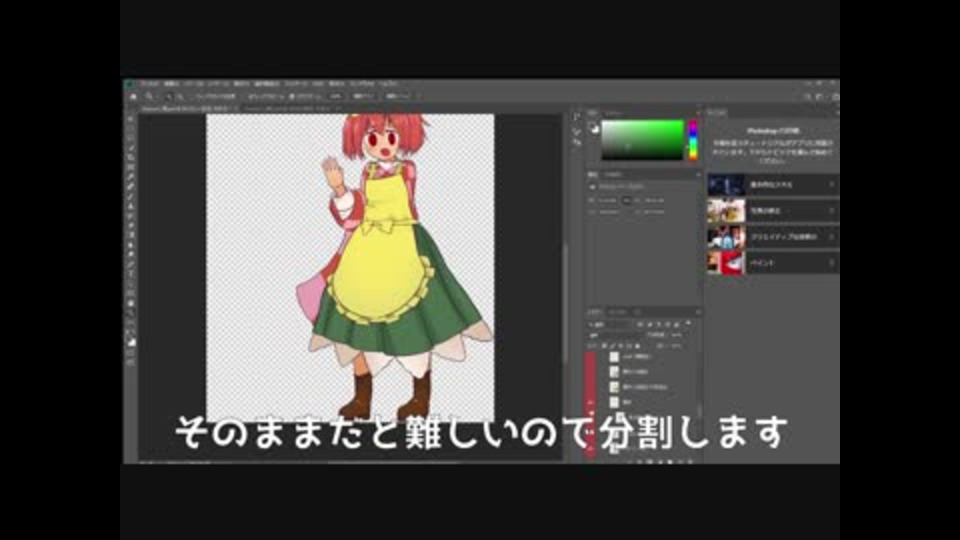
Task: Click the dark blue thumbnail of the first learn card
Action: [x=726, y=184]
